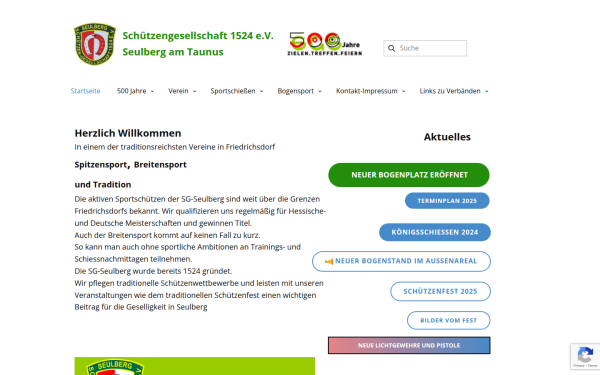Click text 'In einem der traditionsreichsten Vereine in Friedrichsdorf'
The image size is (600, 375).
(174, 147)
